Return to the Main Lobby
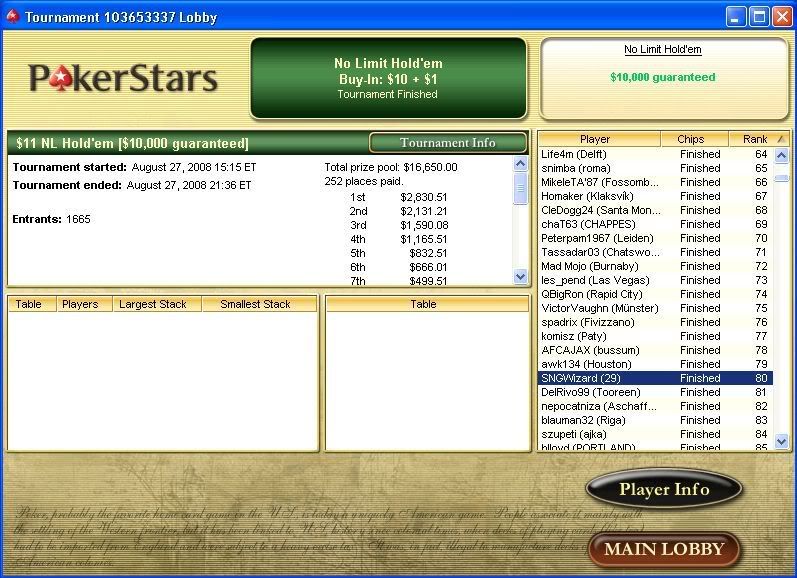The image size is (797, 578). (664, 549)
